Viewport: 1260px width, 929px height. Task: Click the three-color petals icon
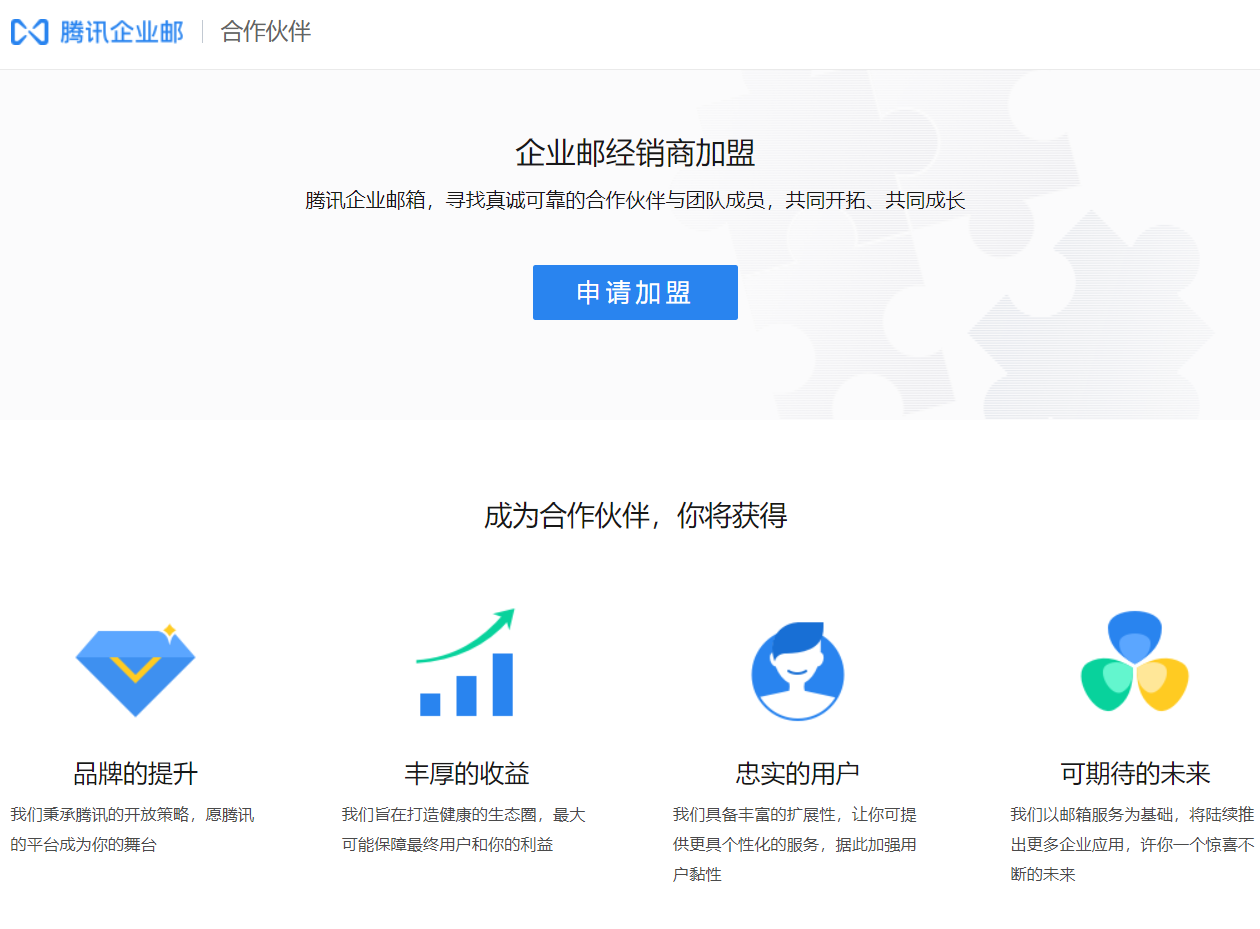coord(1135,663)
